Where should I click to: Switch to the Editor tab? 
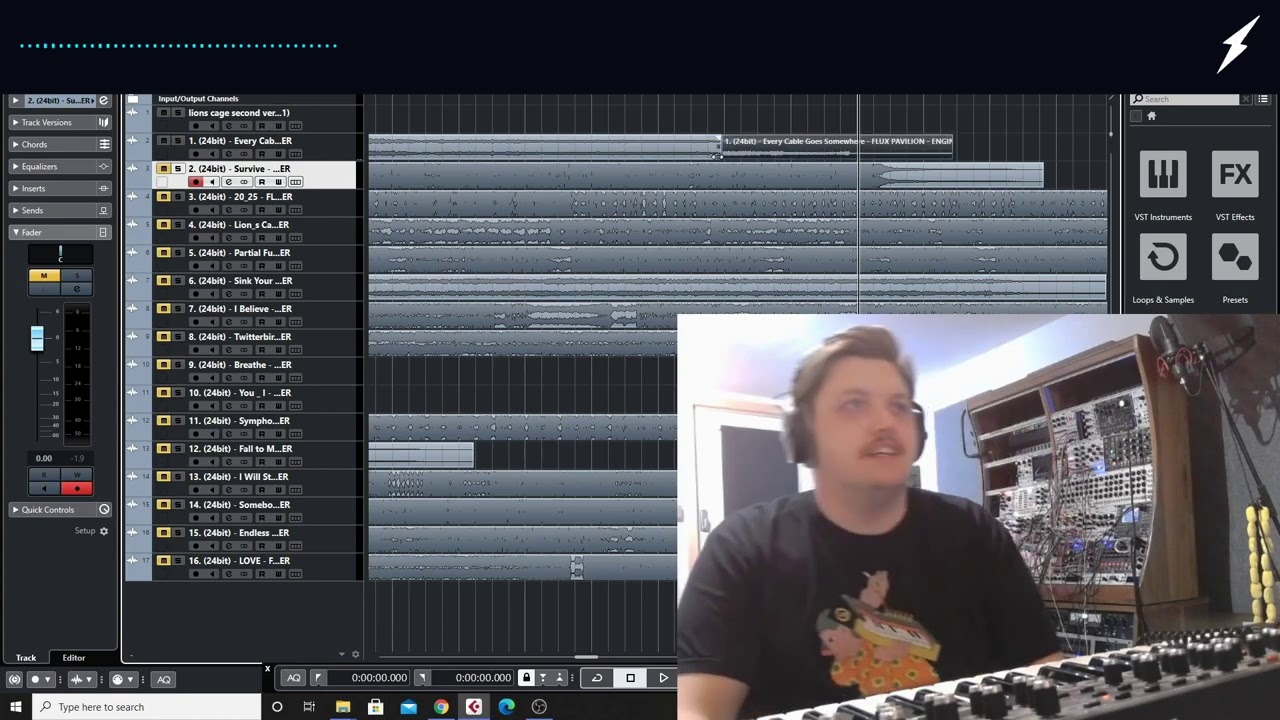tap(74, 658)
